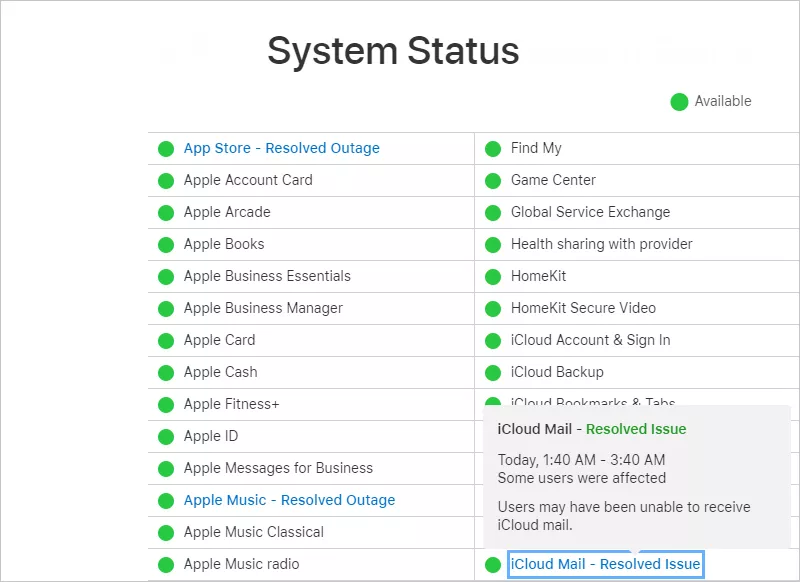Select the iCloud Backup row text
This screenshot has height=582, width=800.
tap(557, 372)
